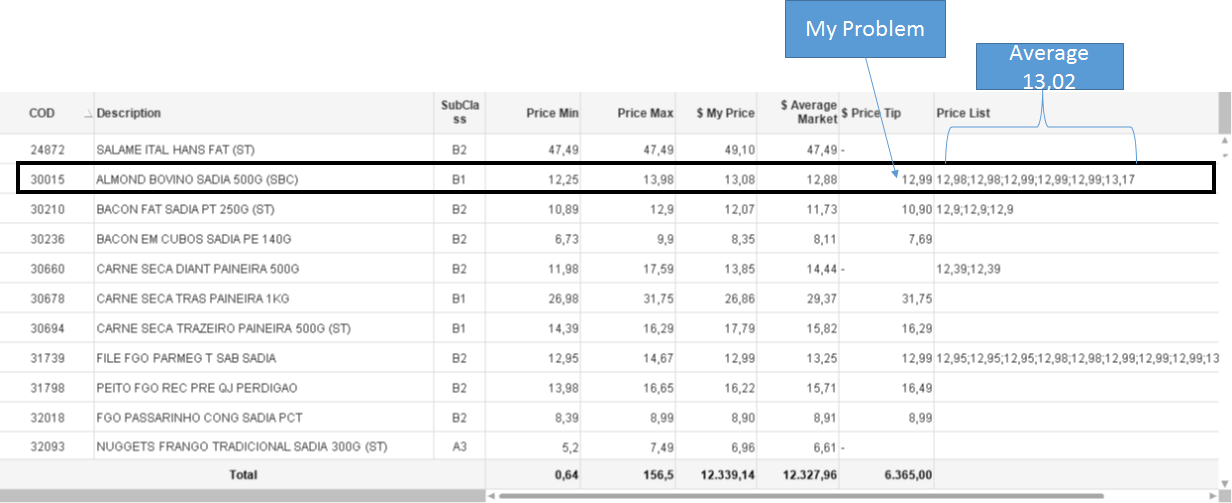This screenshot has width=1232, height=503.
Task: Click the $ My Price column header
Action: click(x=725, y=113)
